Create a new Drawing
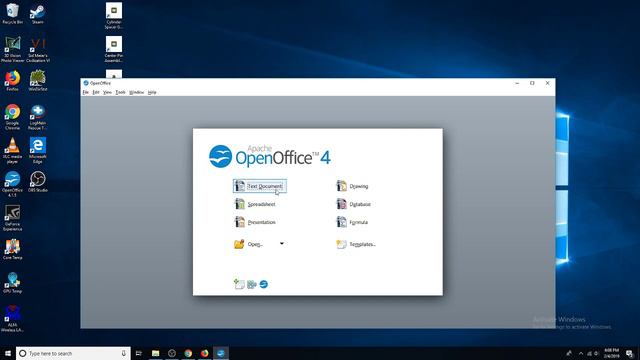Screen dimensions: 640x360 coord(352,186)
